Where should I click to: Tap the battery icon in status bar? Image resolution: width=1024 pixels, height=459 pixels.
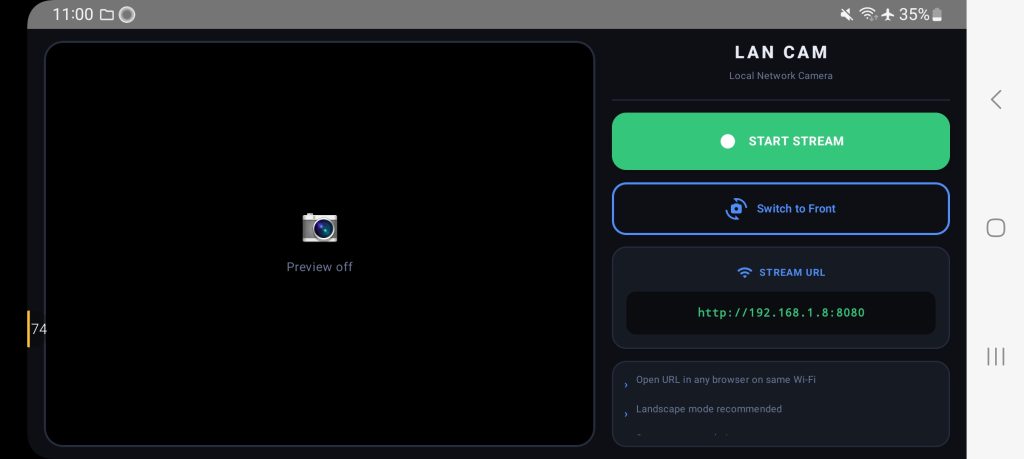(937, 14)
